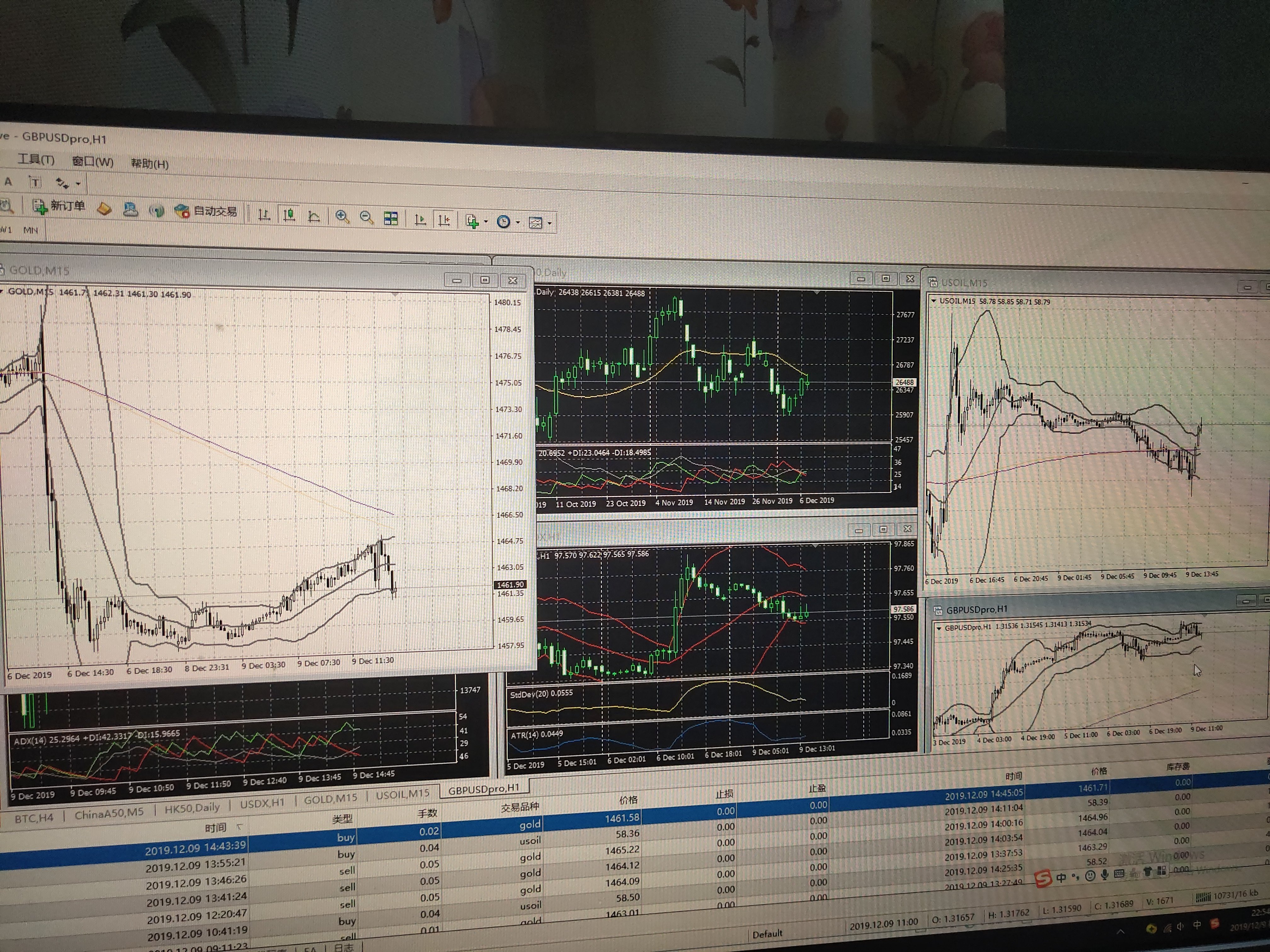The width and height of the screenshot is (1270, 952).
Task: Select the Text Label T tool
Action: click(35, 183)
